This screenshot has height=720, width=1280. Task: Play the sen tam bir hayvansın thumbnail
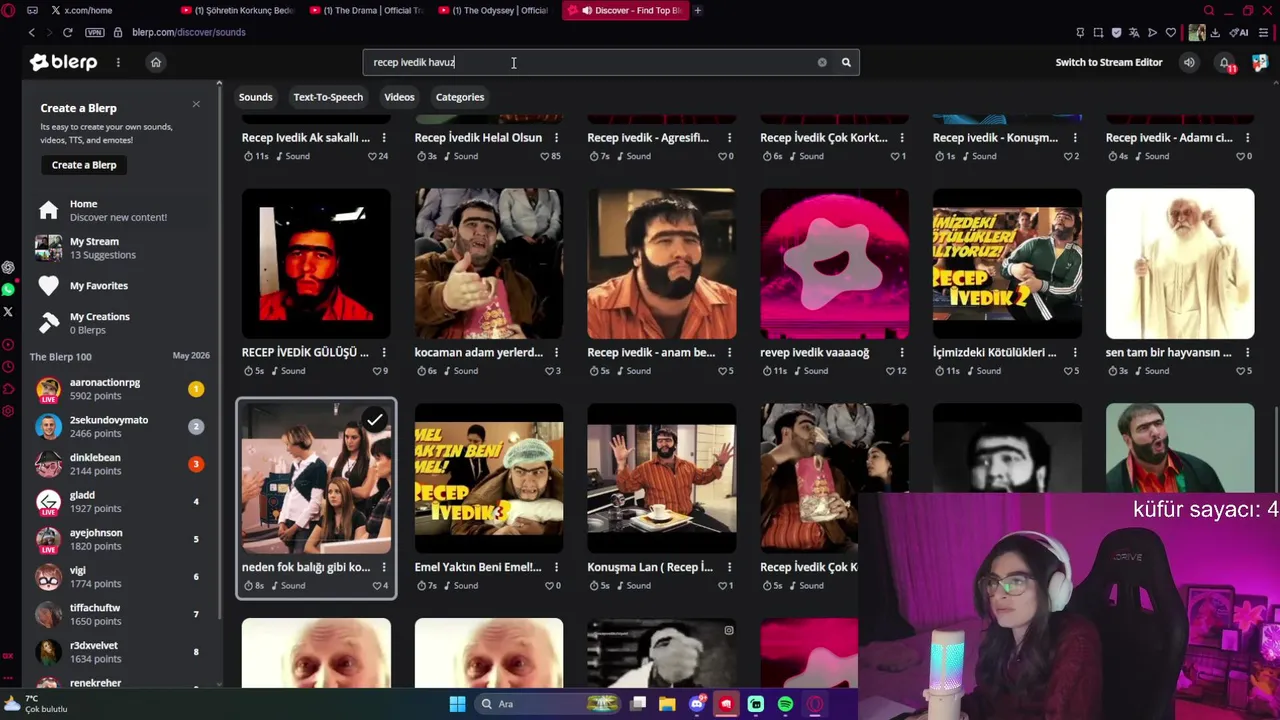[1180, 264]
